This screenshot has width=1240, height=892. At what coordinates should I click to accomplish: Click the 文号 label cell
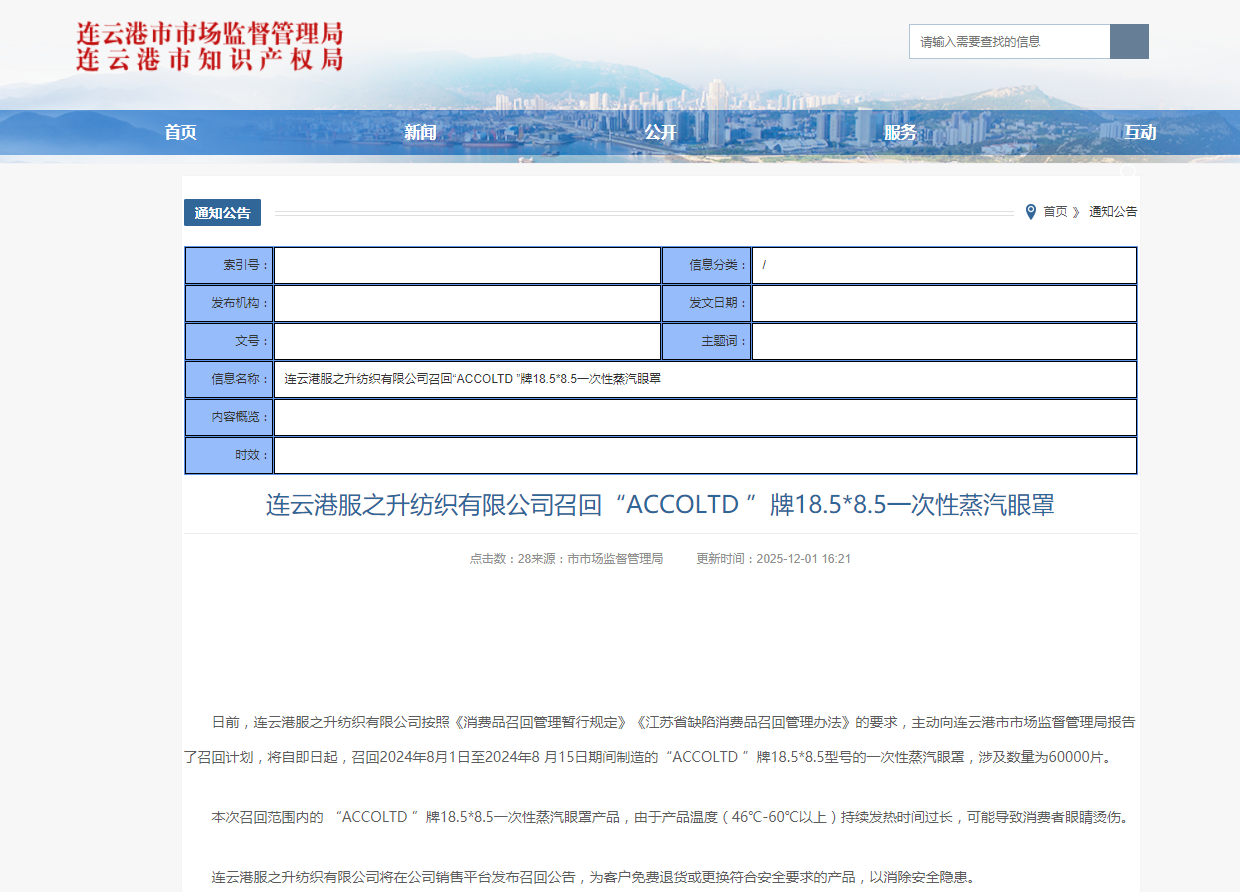[x=229, y=341]
